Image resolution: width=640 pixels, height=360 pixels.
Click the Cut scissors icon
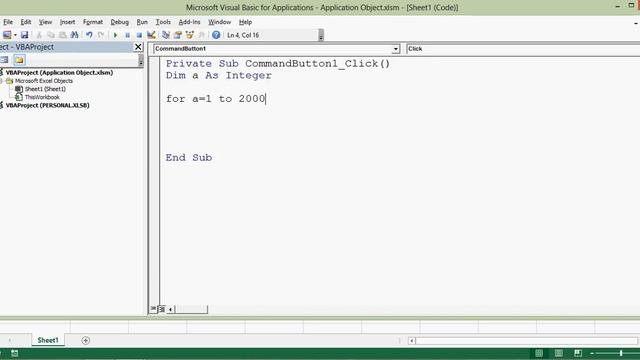[39, 35]
